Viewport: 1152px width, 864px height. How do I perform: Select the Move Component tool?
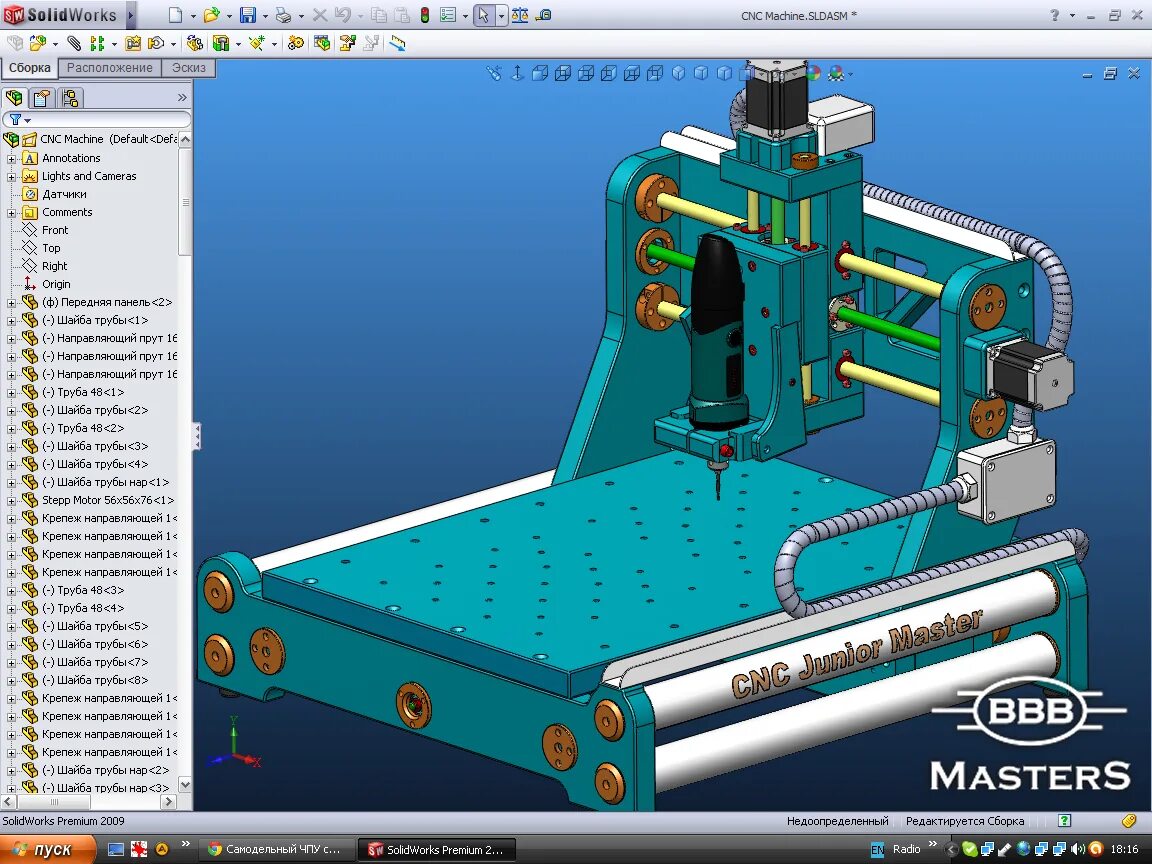pyautogui.click(x=156, y=43)
